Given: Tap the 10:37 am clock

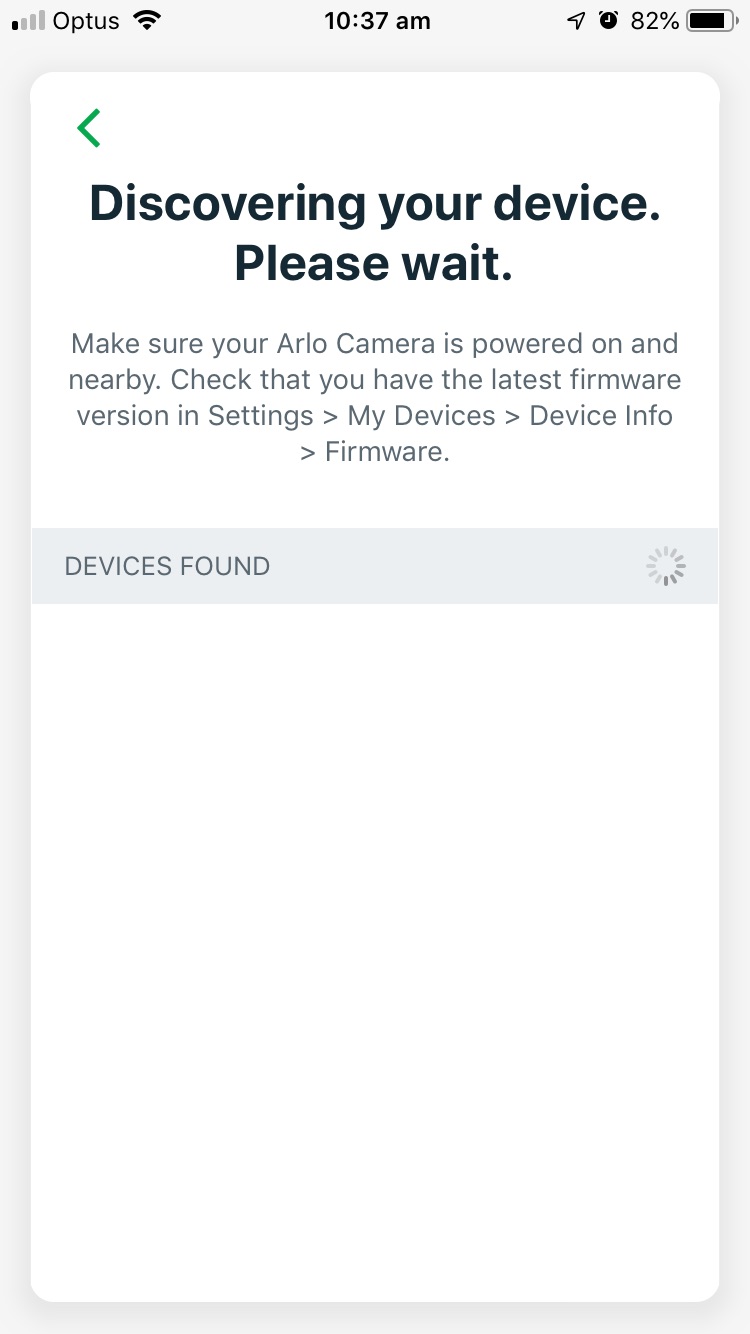Looking at the screenshot, I should pyautogui.click(x=377, y=21).
